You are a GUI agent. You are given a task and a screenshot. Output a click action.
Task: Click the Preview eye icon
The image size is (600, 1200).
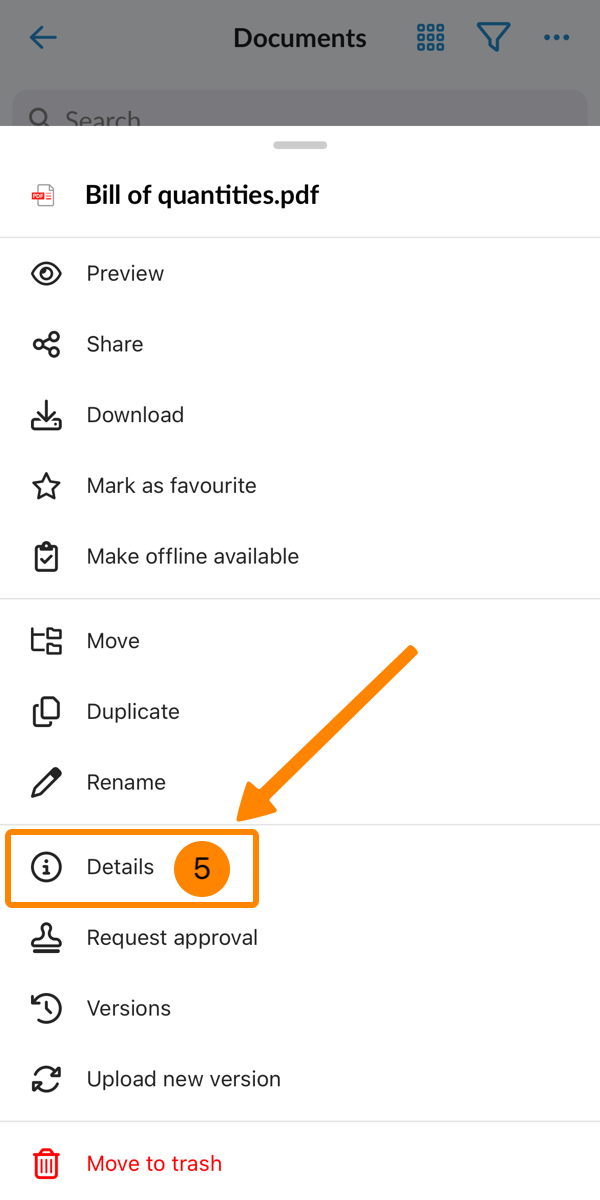46,274
